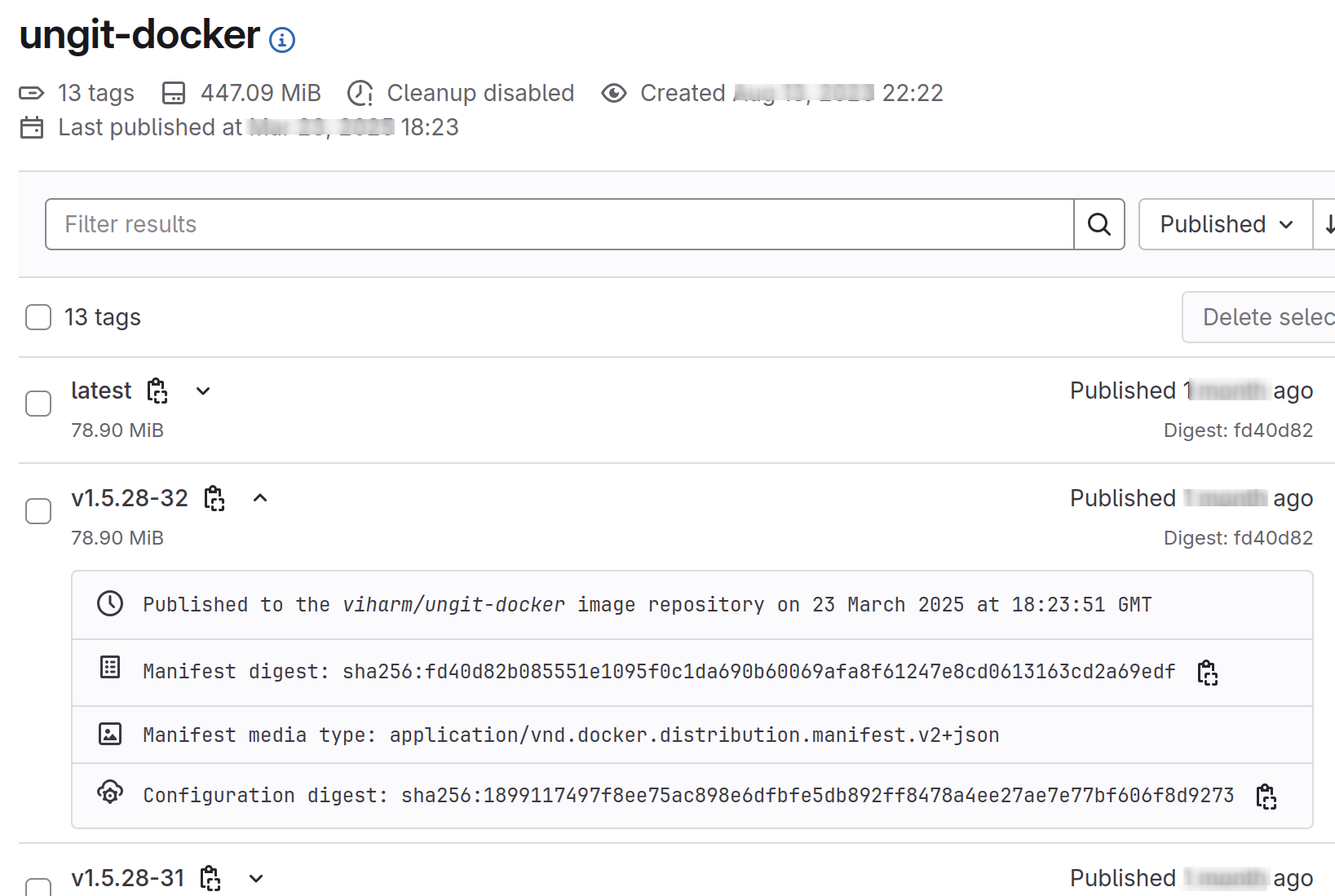Run search with the magnifier button
This screenshot has width=1335, height=896.
[x=1099, y=224]
